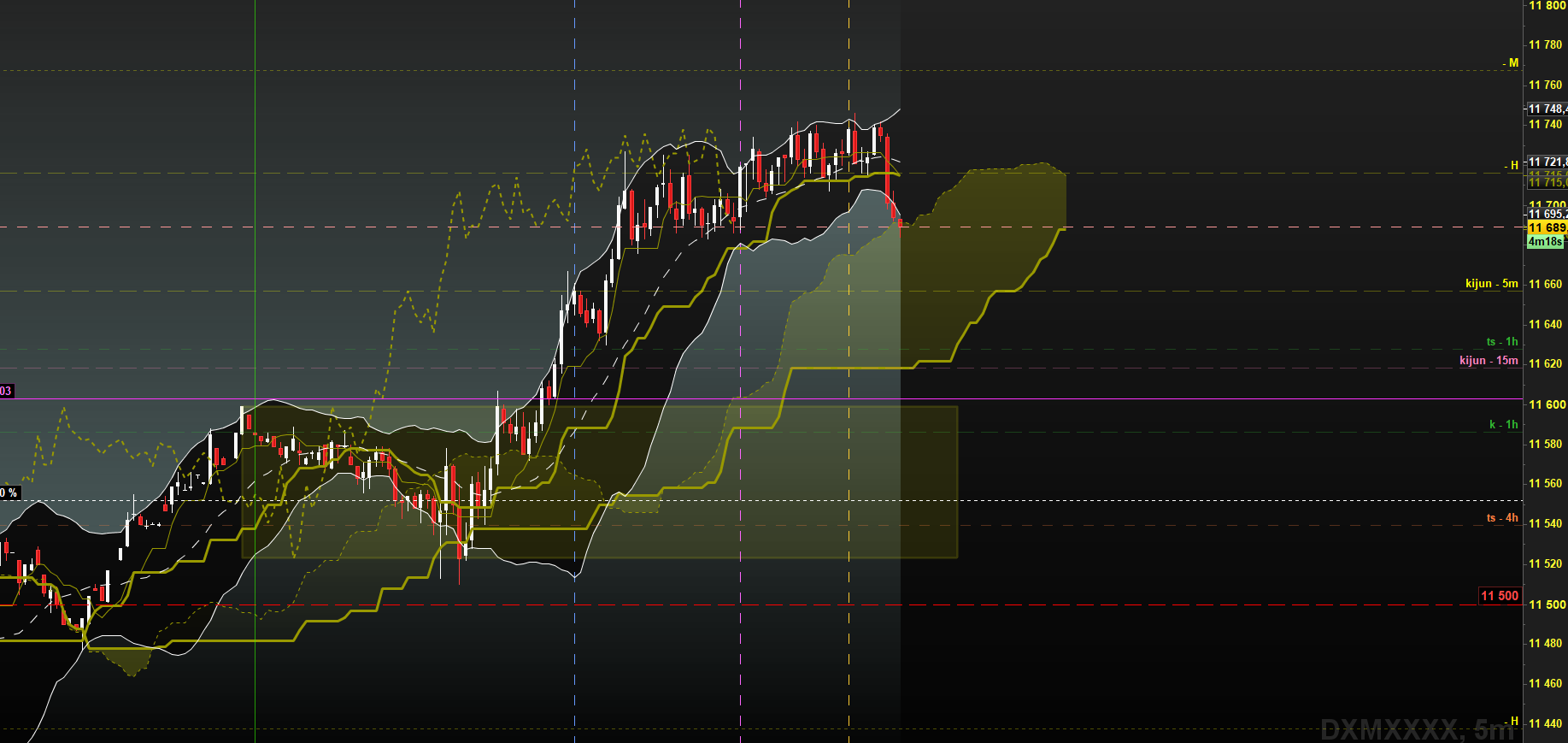Click the 11 480 price axis label
The width and height of the screenshot is (1568, 743).
1546,644
